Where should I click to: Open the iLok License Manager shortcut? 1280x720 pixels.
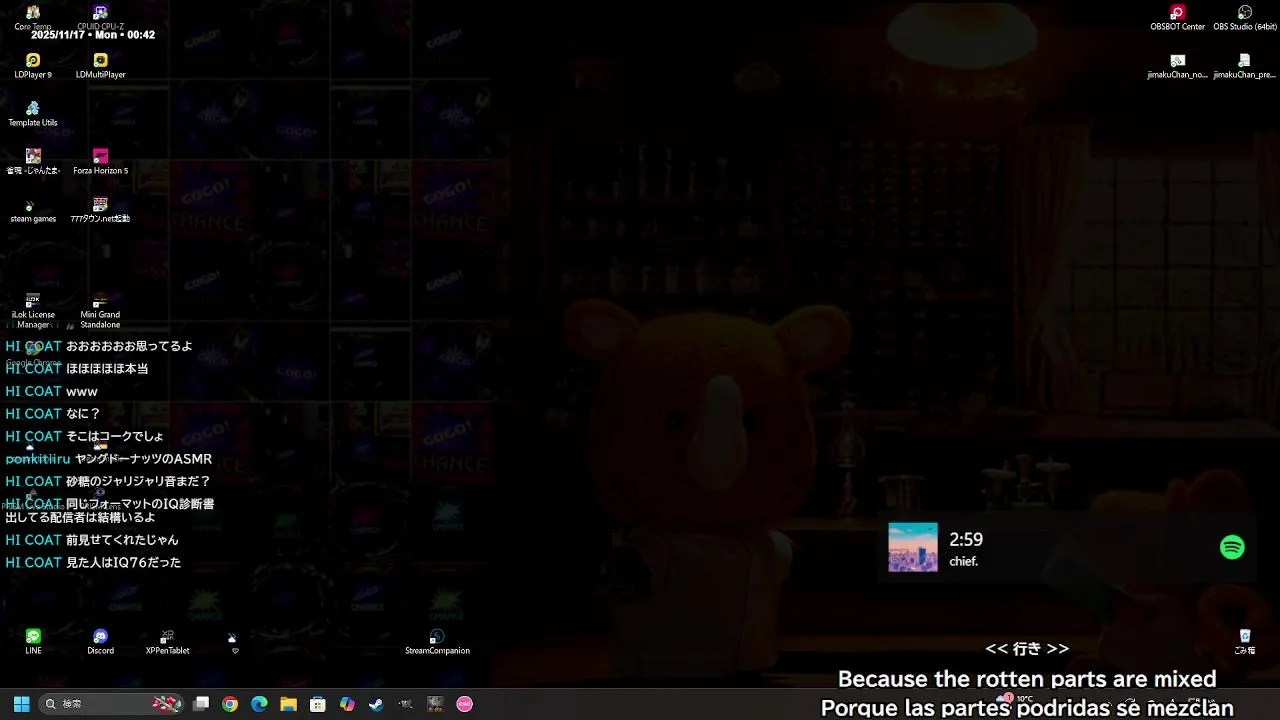pos(33,311)
